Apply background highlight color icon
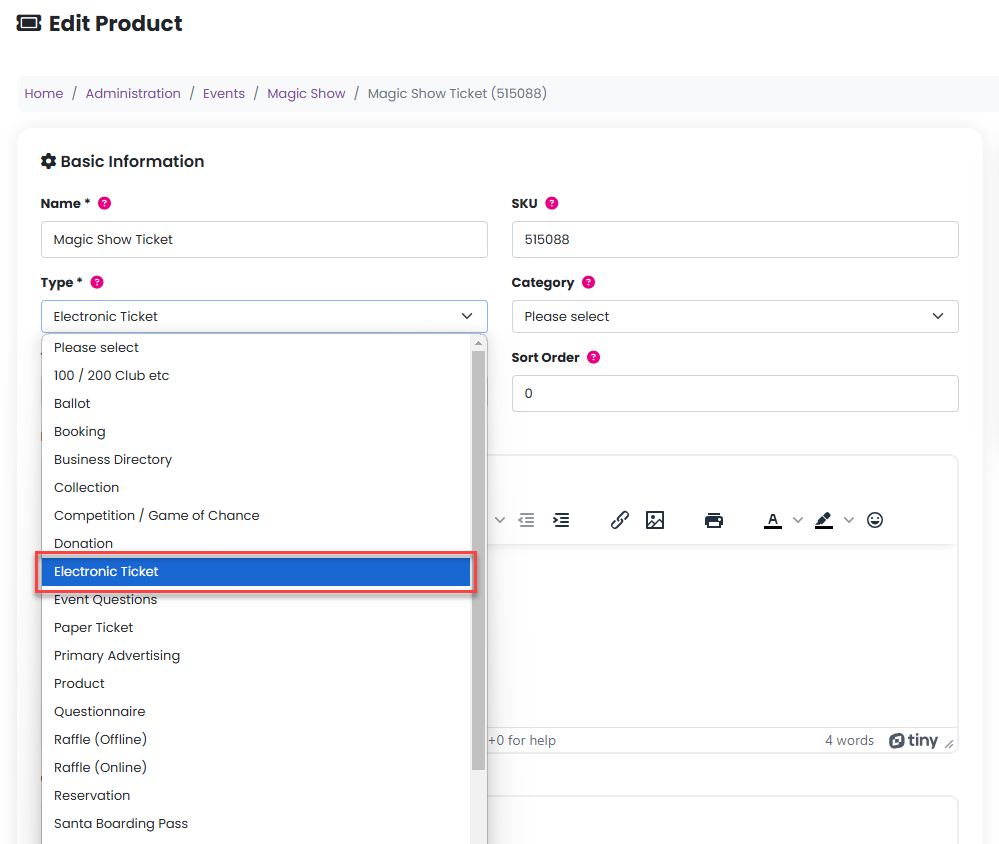This screenshot has height=844, width=999. 824,521
